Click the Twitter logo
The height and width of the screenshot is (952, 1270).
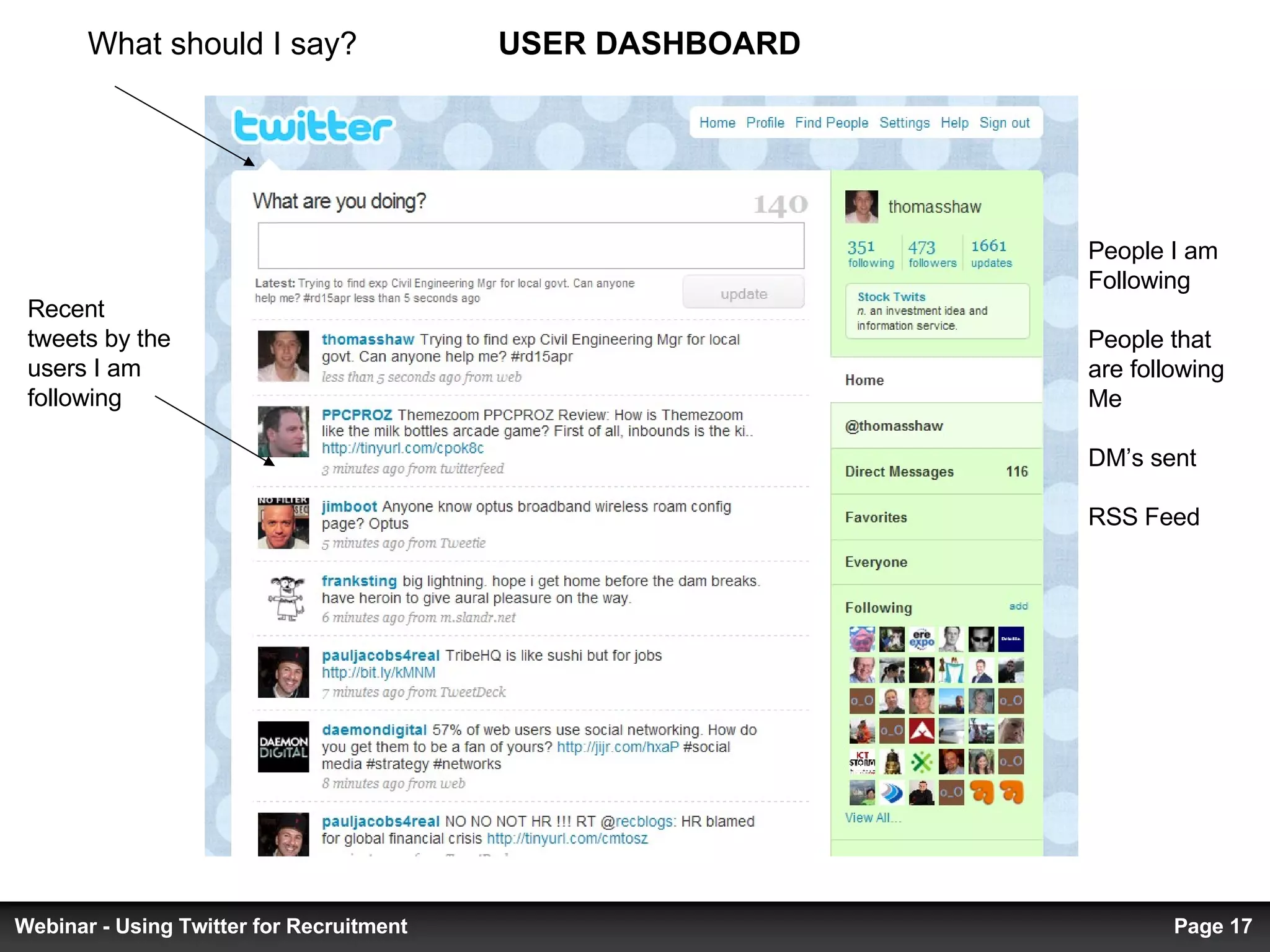tap(313, 126)
